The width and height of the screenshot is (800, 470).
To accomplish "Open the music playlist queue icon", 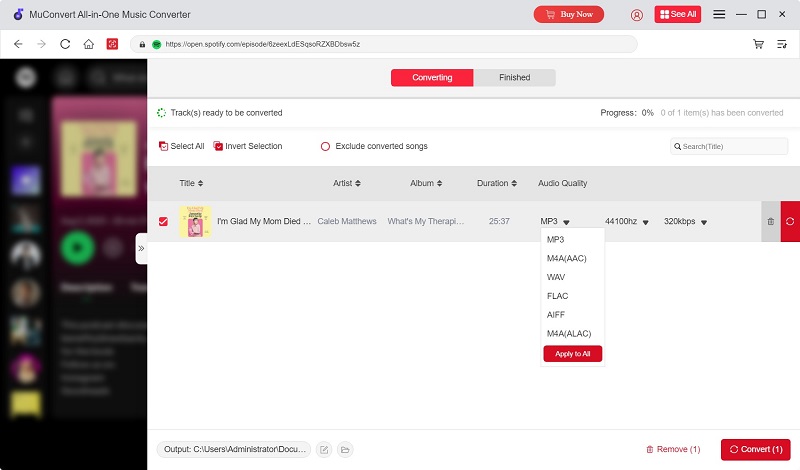I will [782, 44].
